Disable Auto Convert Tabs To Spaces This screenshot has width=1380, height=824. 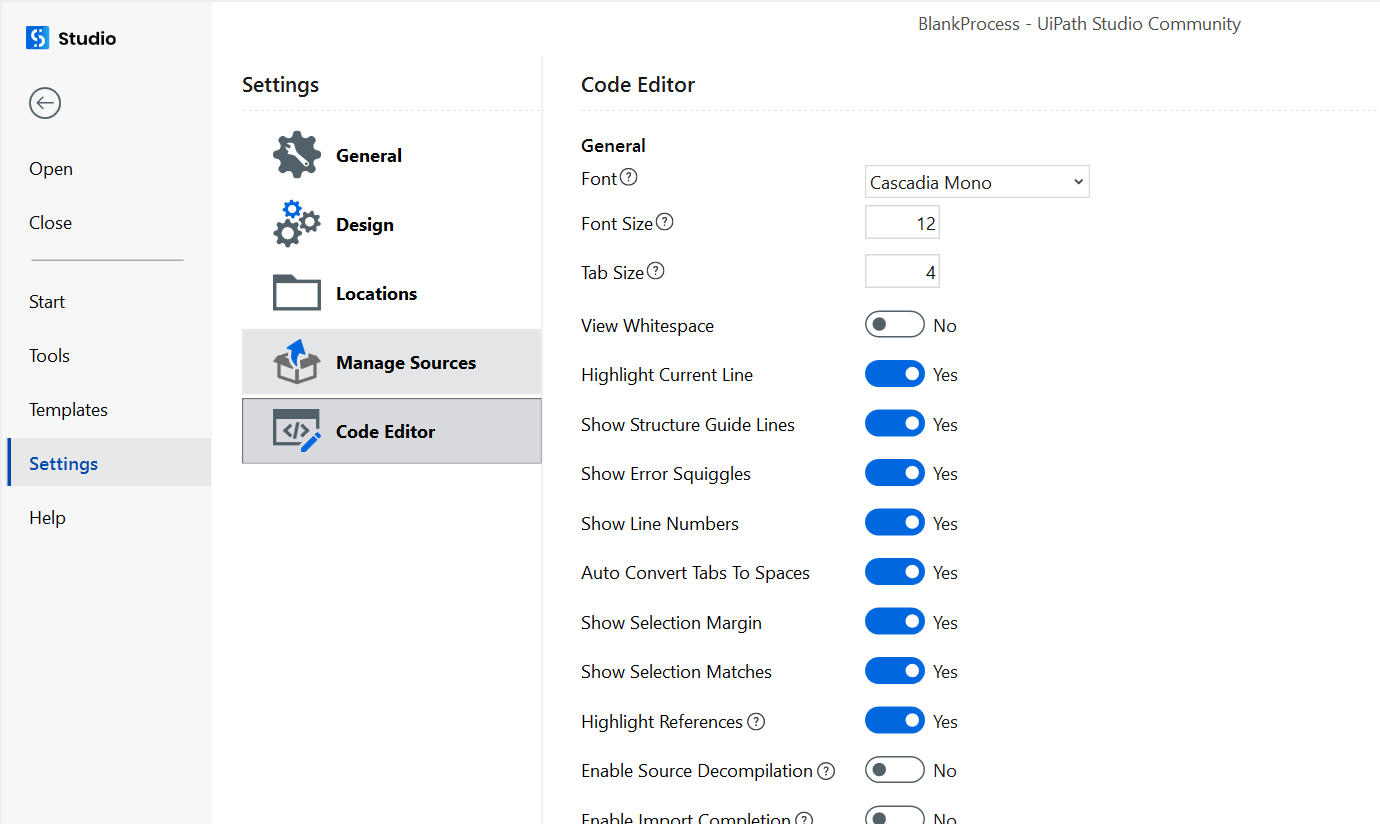tap(895, 572)
